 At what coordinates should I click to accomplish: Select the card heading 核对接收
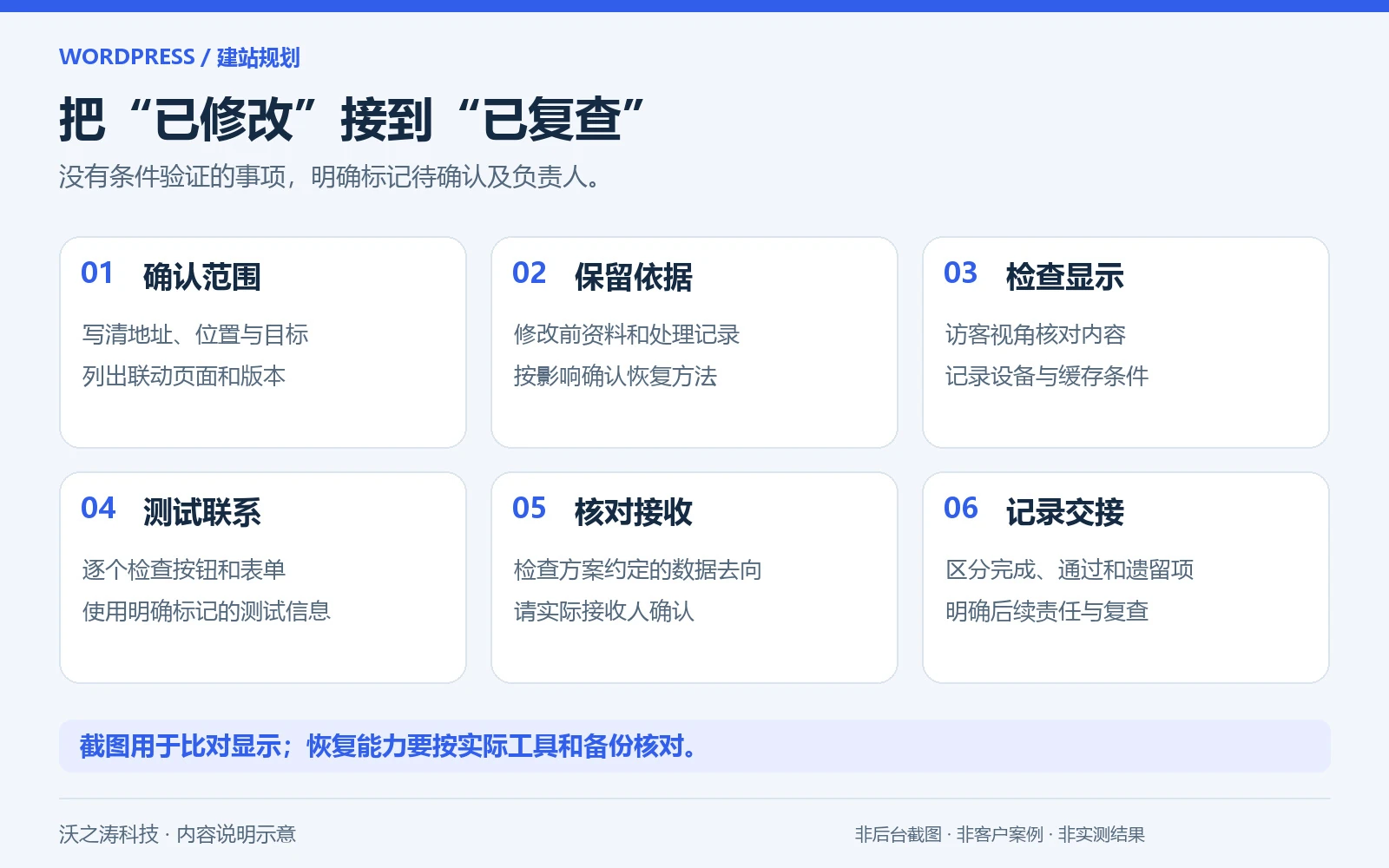[x=634, y=512]
